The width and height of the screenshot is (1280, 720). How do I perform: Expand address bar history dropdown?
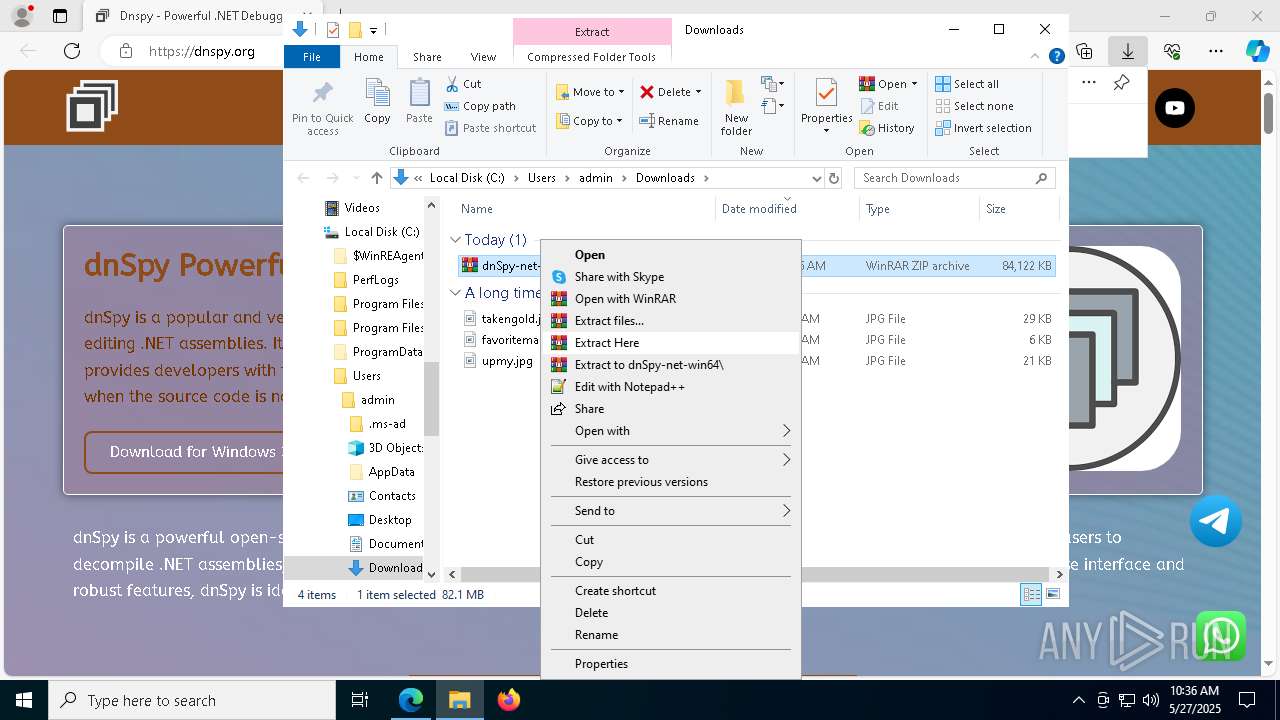point(816,178)
